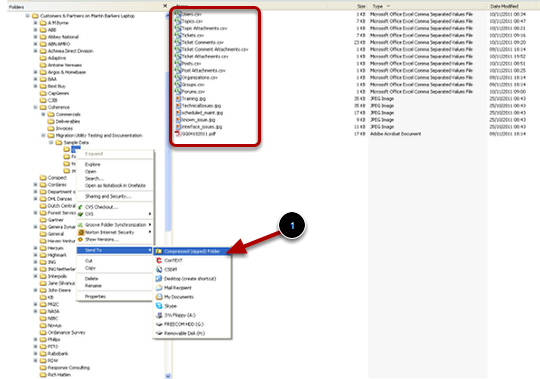Click the folder tree scrollbar thumb
Image resolution: width=540 pixels, height=379 pixels.
point(168,151)
